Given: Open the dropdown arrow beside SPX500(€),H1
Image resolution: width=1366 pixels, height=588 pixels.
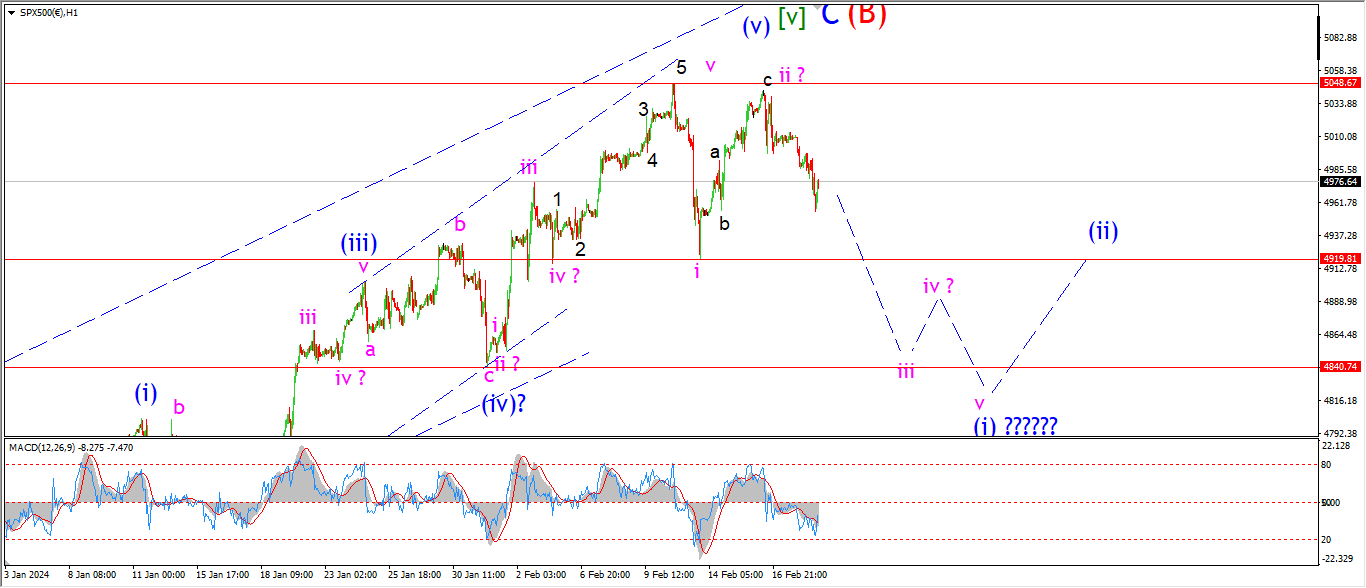Looking at the screenshot, I should click(11, 13).
